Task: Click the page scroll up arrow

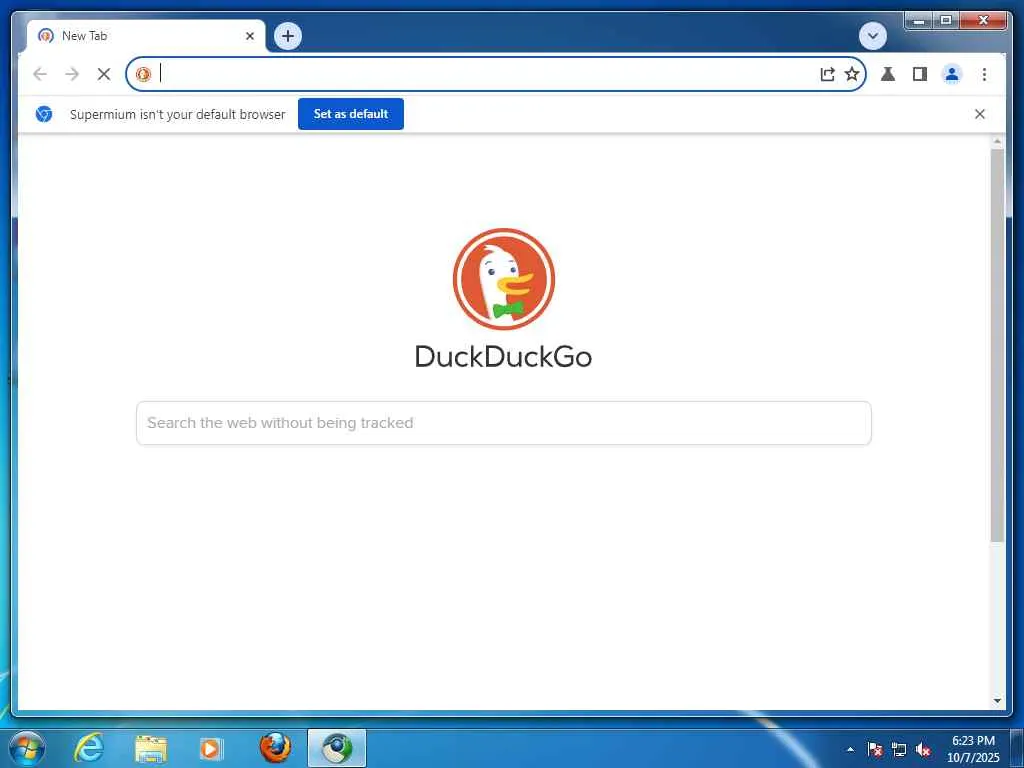Action: 997,141
